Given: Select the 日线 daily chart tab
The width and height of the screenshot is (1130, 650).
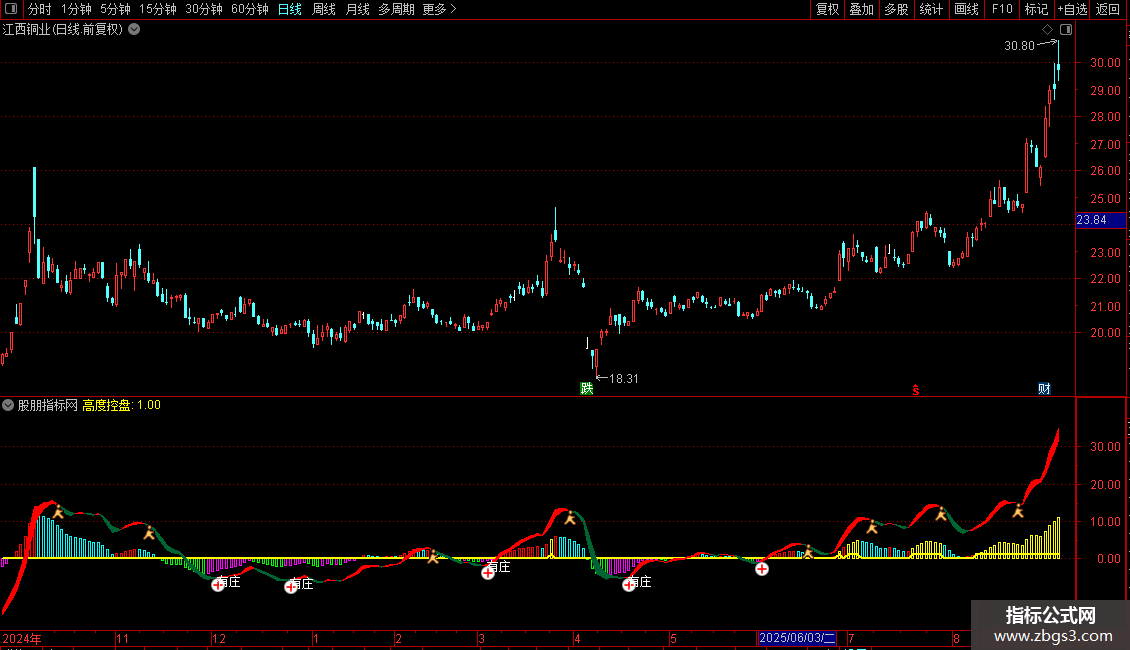Looking at the screenshot, I should [x=290, y=9].
